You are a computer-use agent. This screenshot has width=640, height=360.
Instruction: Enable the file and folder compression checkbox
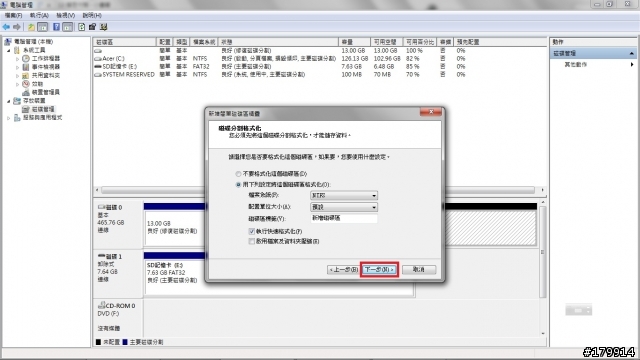pos(251,241)
